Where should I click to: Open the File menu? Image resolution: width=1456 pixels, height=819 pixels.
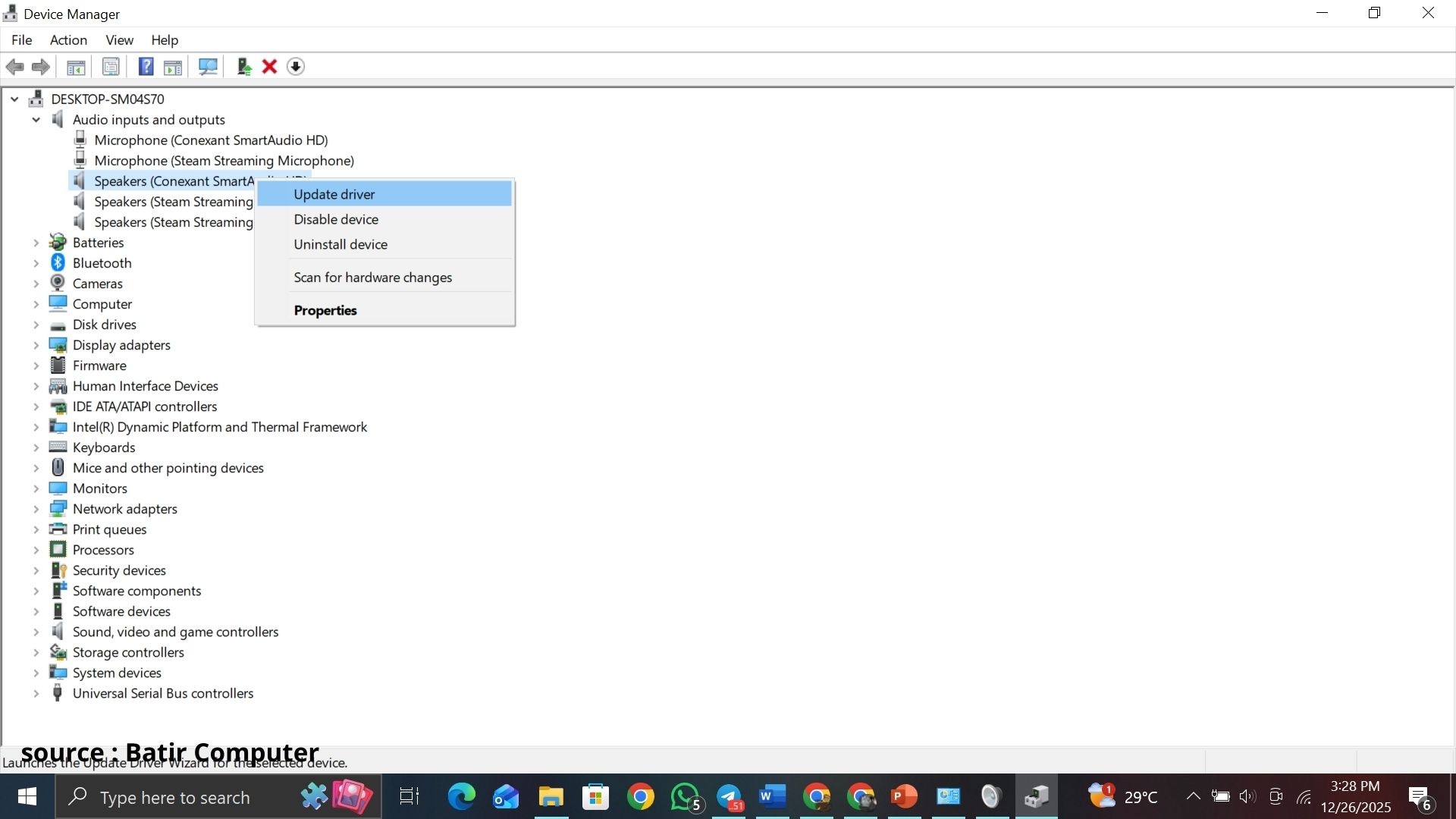pos(21,40)
